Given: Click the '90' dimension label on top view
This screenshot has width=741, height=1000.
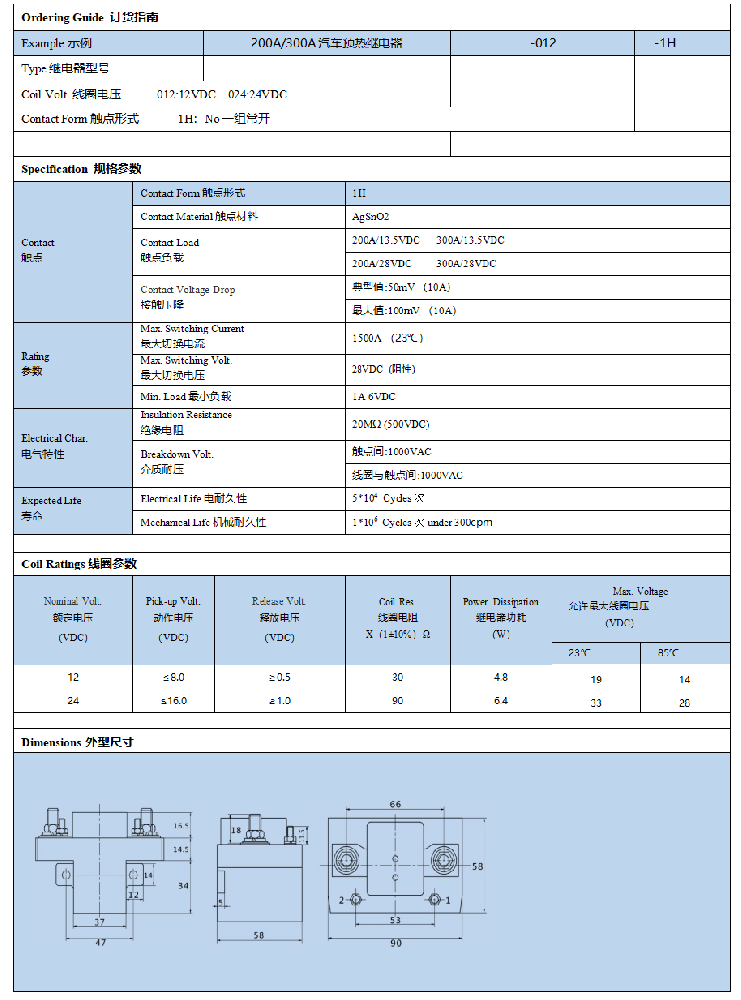Looking at the screenshot, I should click(396, 943).
